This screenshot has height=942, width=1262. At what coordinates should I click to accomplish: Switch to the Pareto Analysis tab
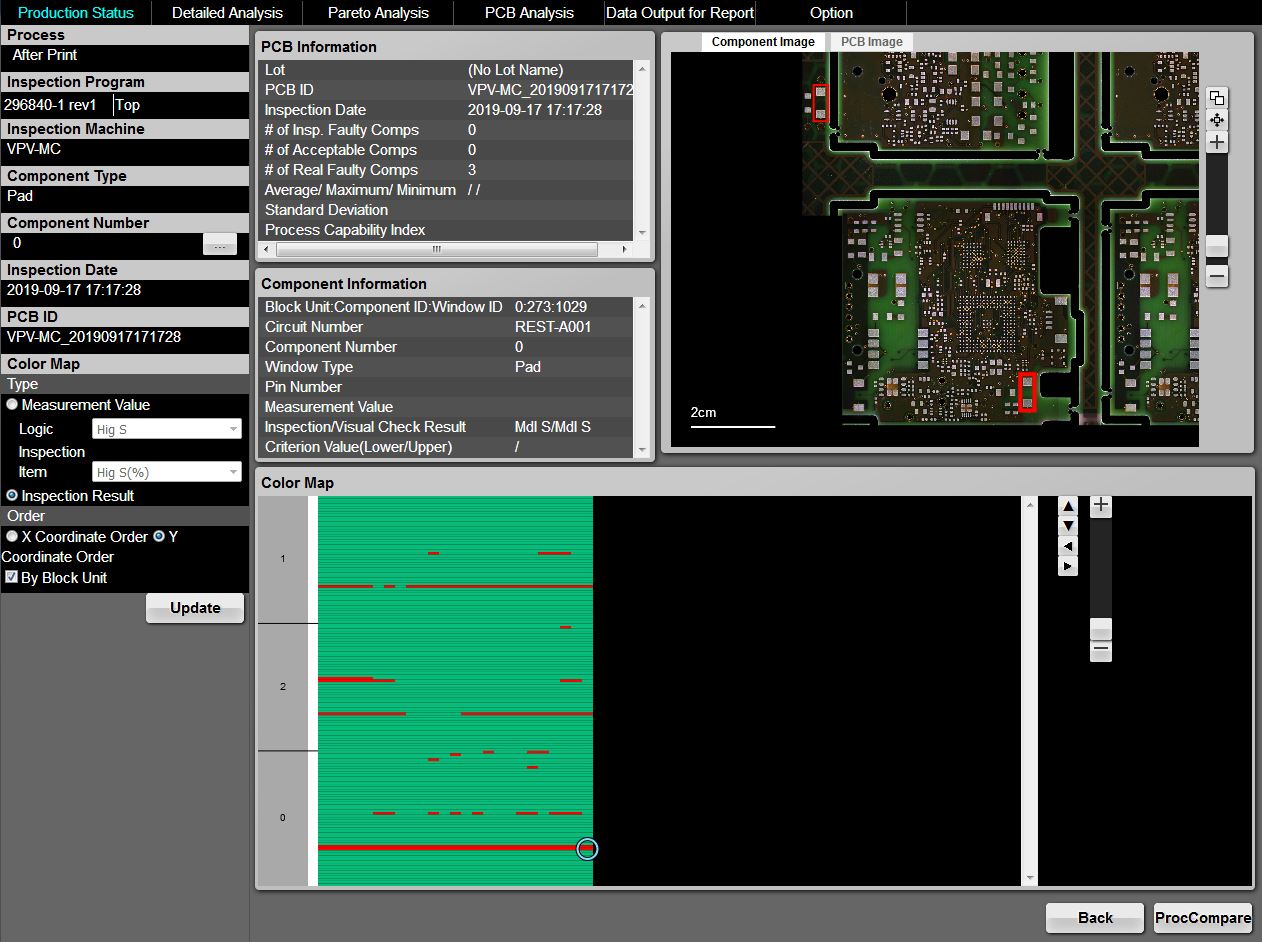point(378,13)
